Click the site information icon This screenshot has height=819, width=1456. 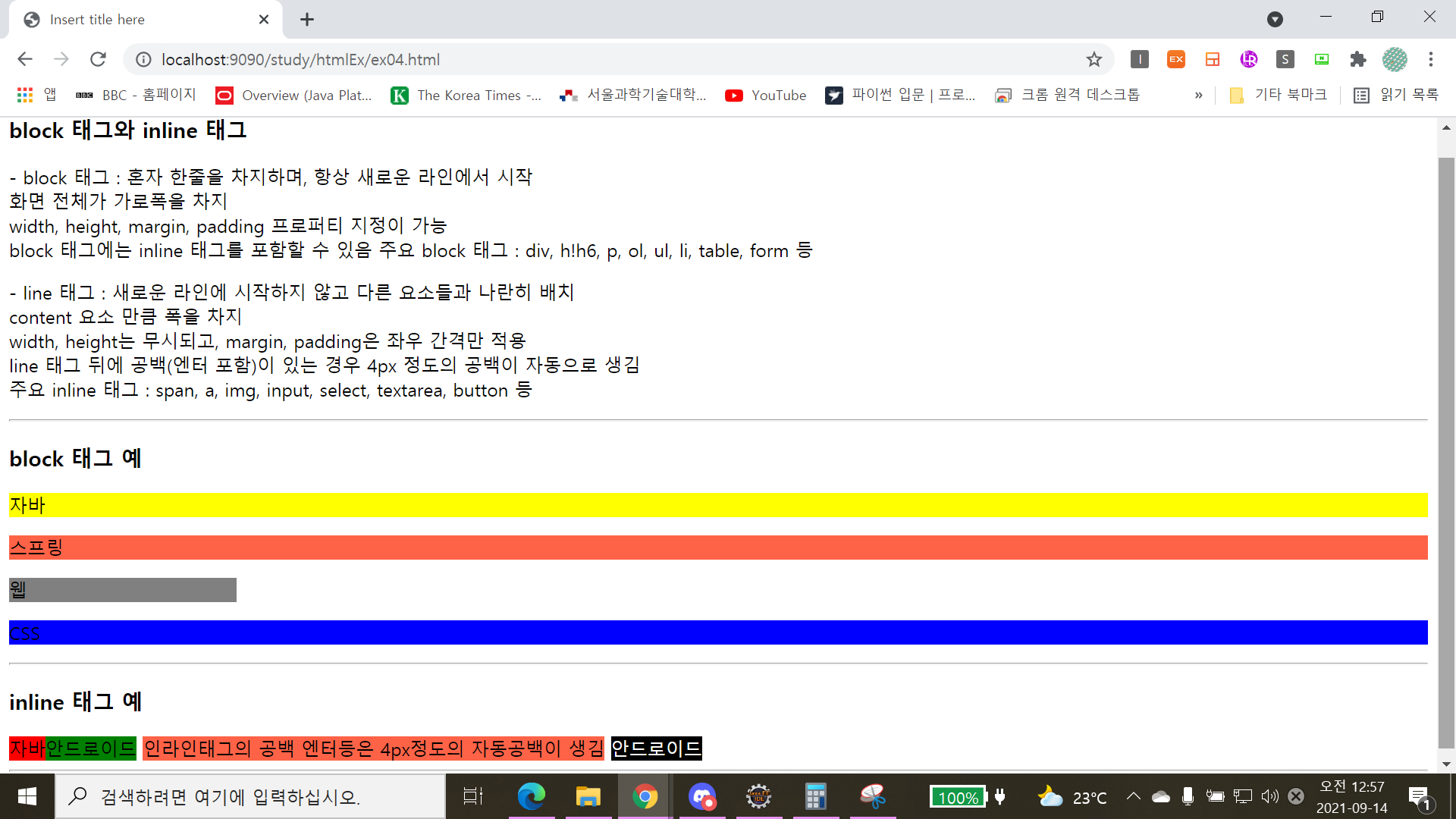[x=144, y=59]
